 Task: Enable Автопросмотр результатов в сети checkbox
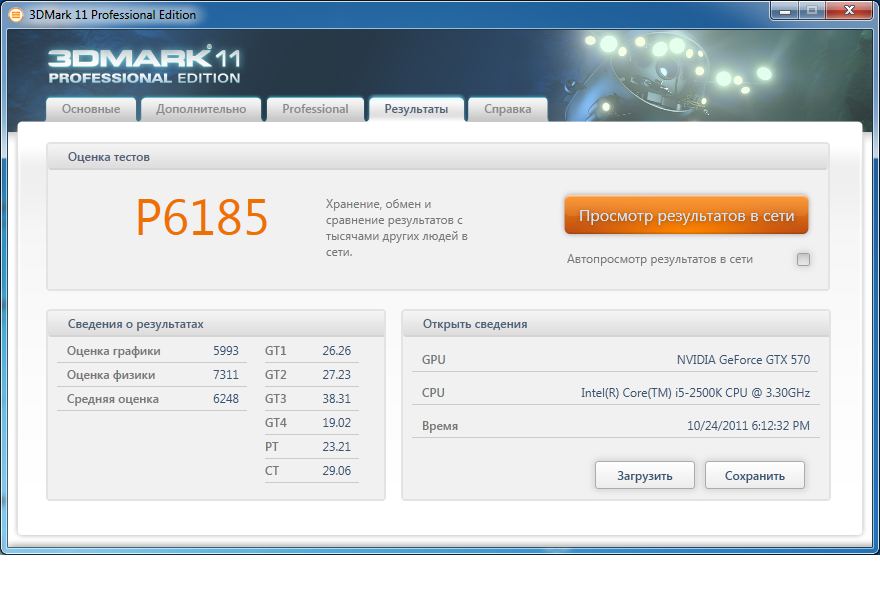click(x=803, y=259)
